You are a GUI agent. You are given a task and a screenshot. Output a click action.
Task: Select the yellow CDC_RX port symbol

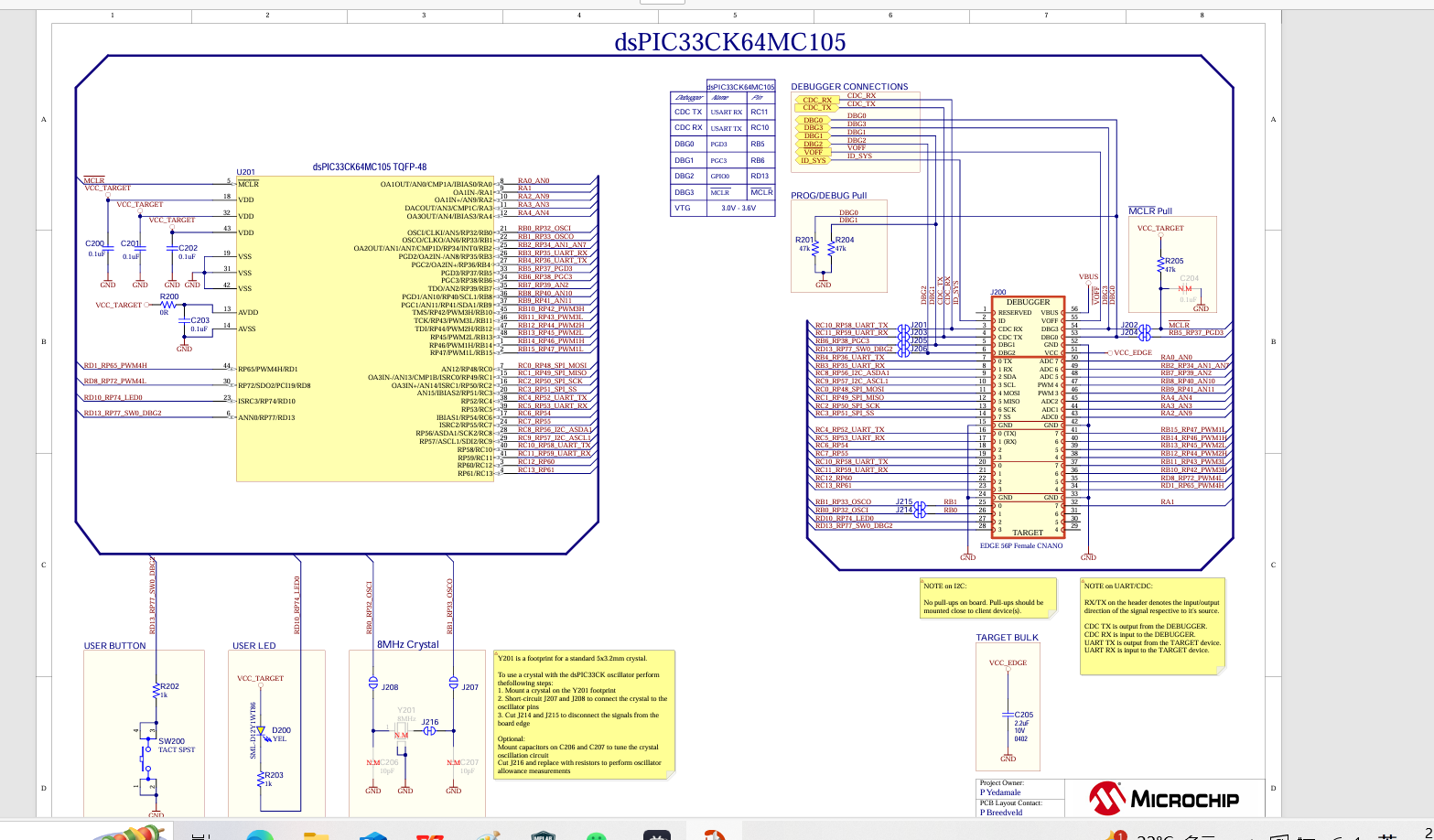(x=816, y=100)
